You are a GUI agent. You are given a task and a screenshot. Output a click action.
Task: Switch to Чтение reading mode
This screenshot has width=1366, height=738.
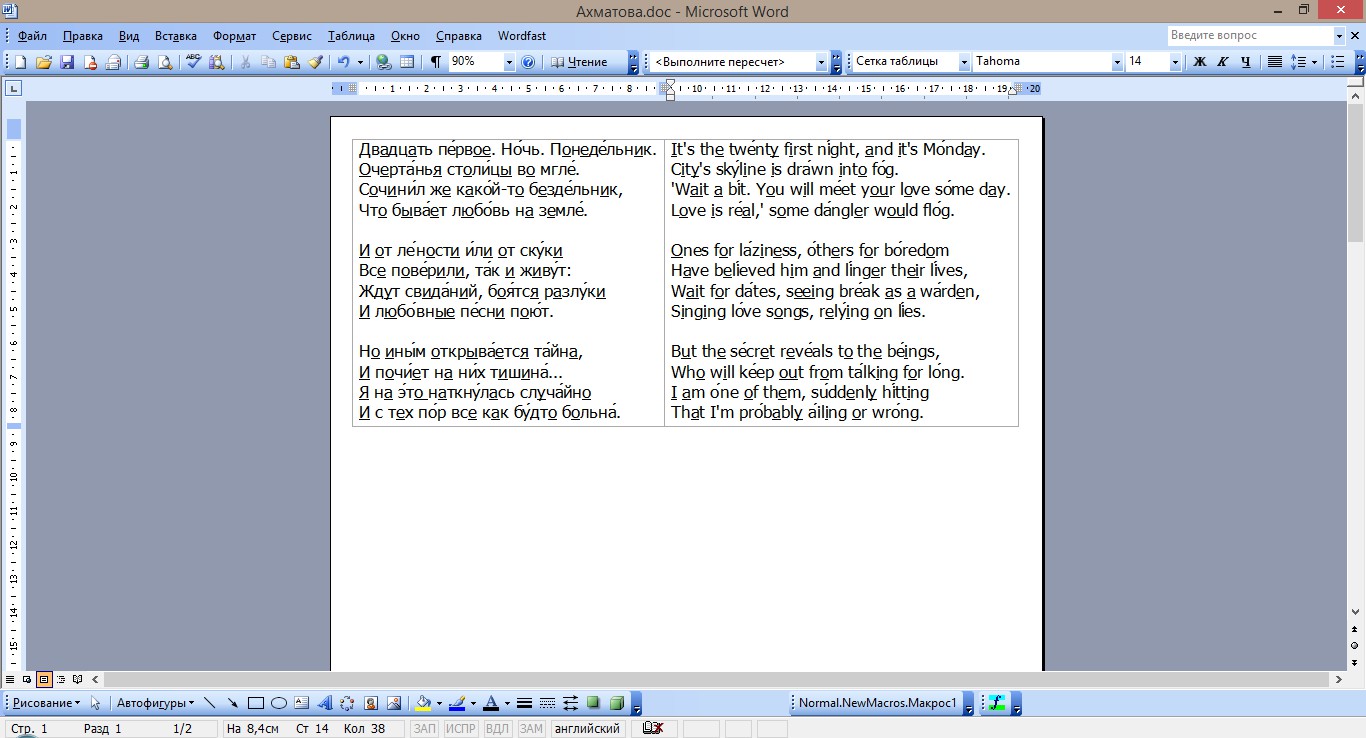click(579, 62)
